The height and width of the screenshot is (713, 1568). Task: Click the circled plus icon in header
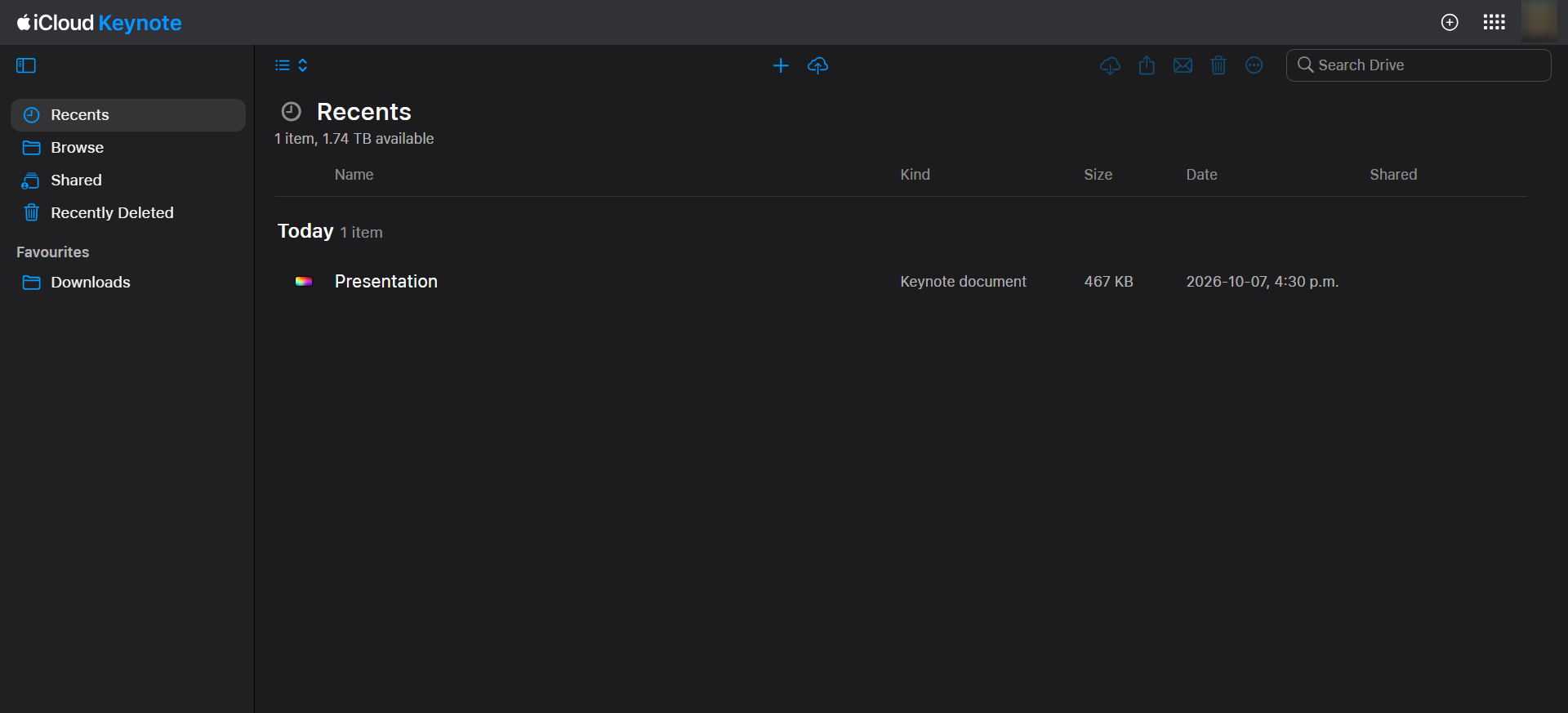(1450, 22)
